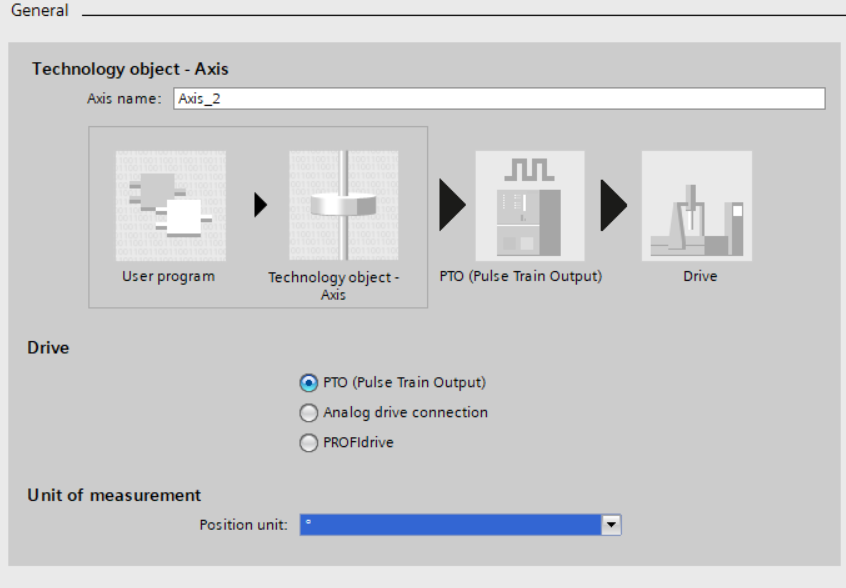Click the General section header
This screenshot has height=588, width=846.
coord(40,10)
